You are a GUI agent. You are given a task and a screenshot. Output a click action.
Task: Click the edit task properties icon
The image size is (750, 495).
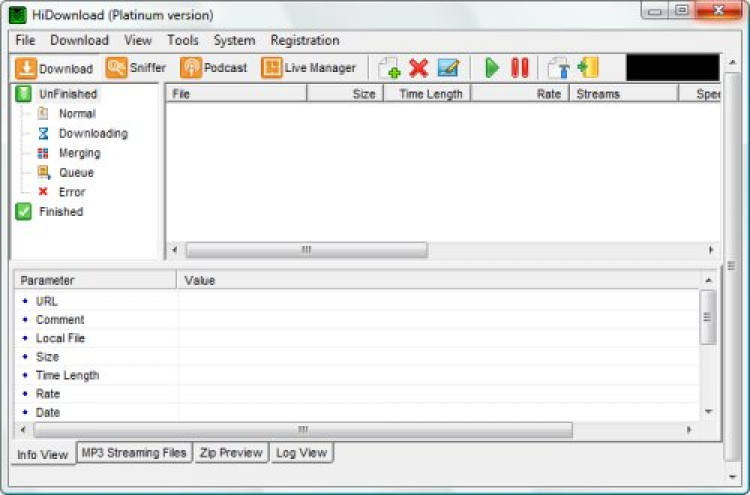pos(448,68)
